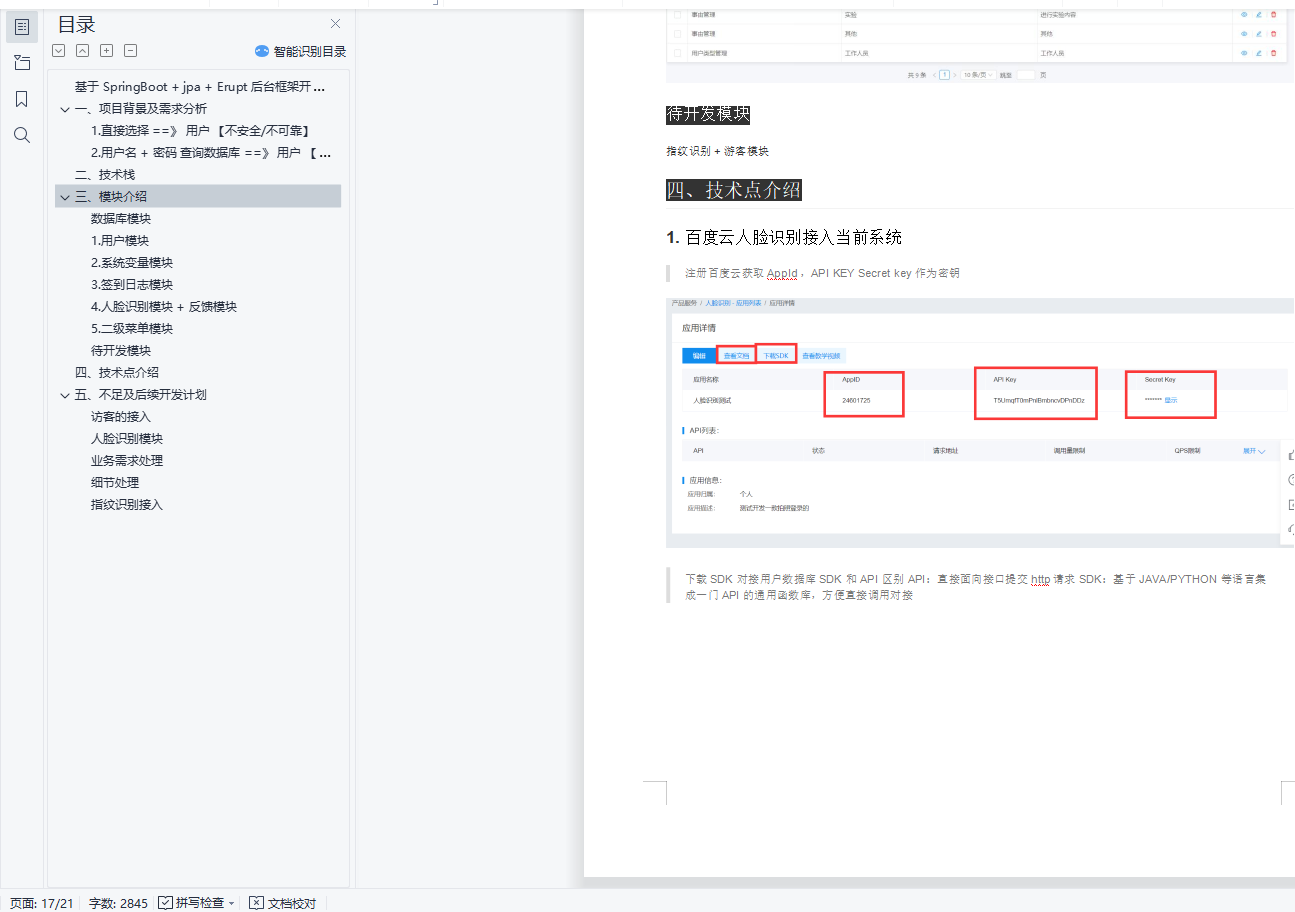Open the bookmark pane icon in left sidebar

(22, 99)
